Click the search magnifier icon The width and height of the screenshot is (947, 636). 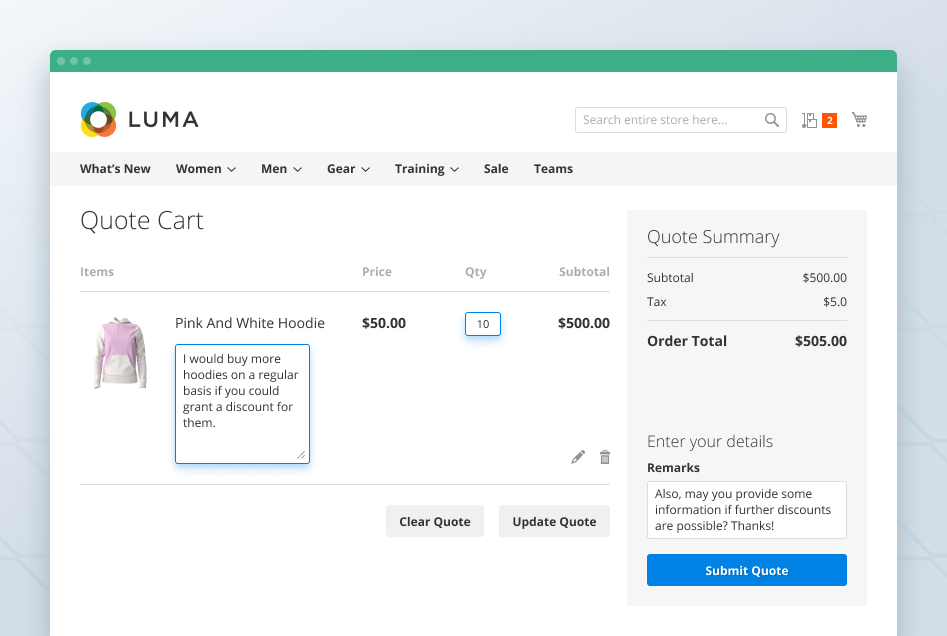[x=771, y=120]
